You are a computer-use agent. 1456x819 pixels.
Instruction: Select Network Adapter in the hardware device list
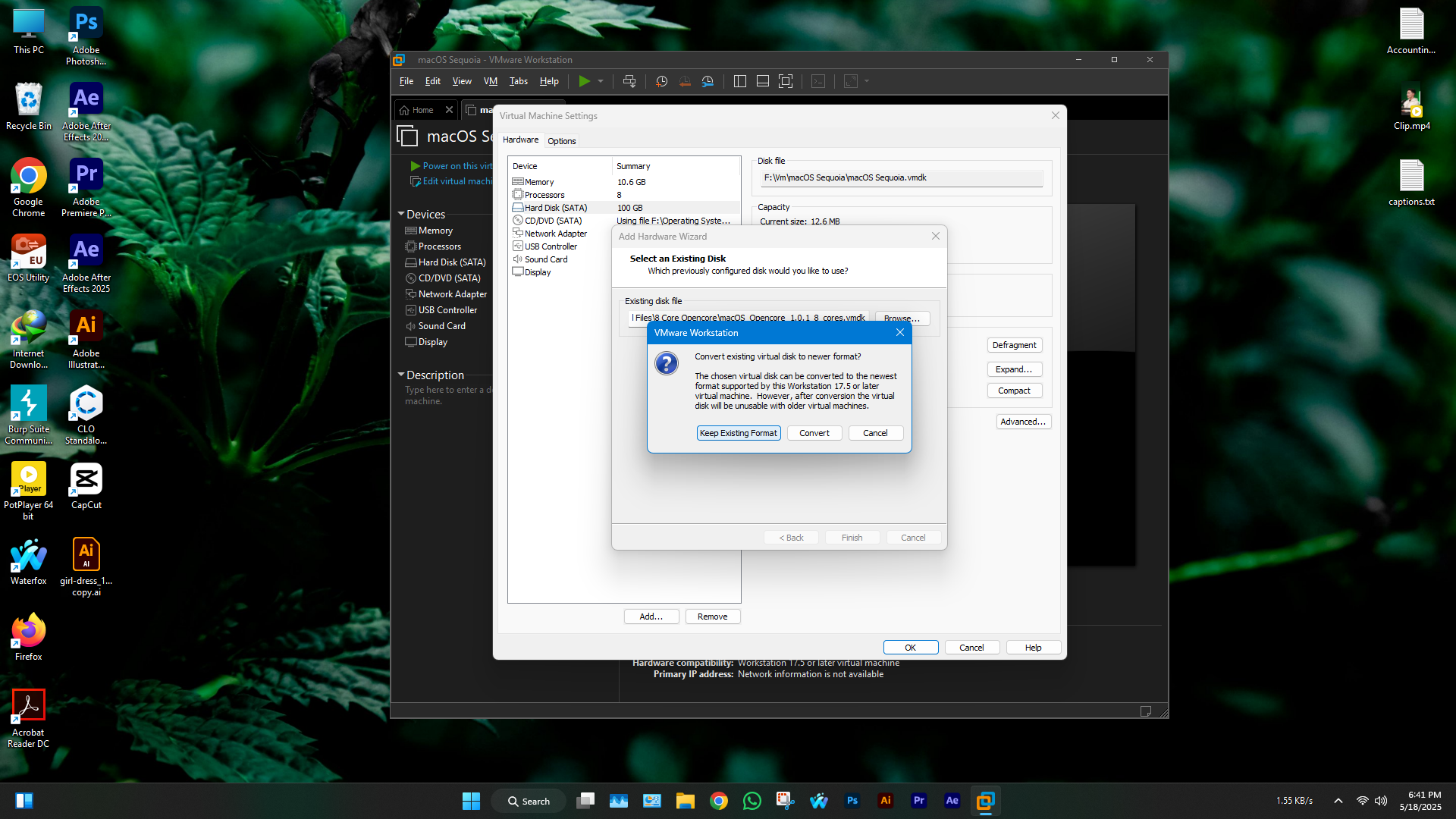[555, 234]
